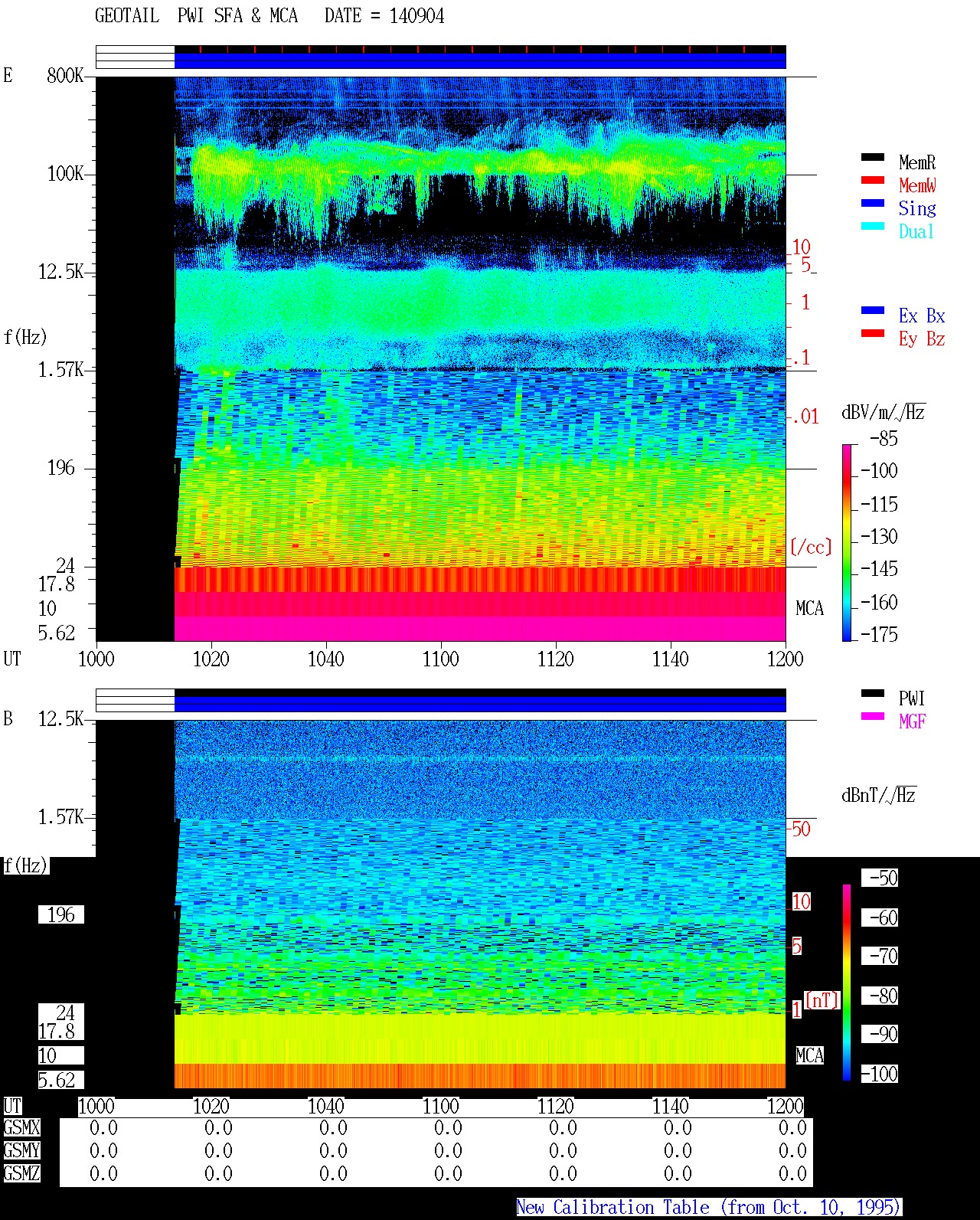The height and width of the screenshot is (1220, 980).
Task: Click the Ex Bx legend label
Action: pos(922,316)
